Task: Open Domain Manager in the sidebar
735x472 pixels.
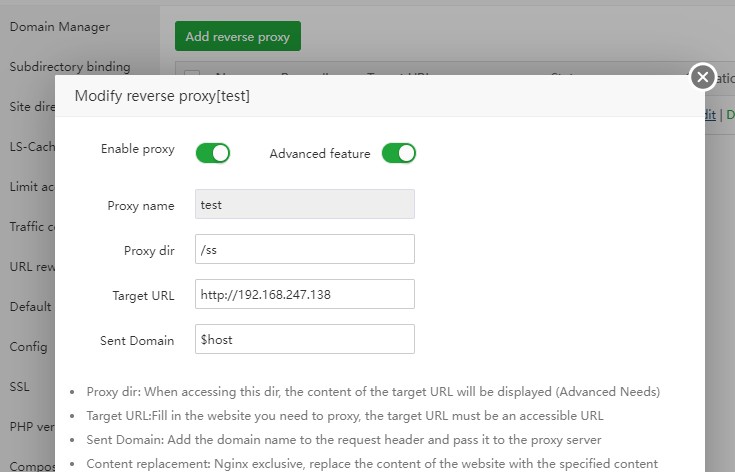Action: (x=60, y=27)
